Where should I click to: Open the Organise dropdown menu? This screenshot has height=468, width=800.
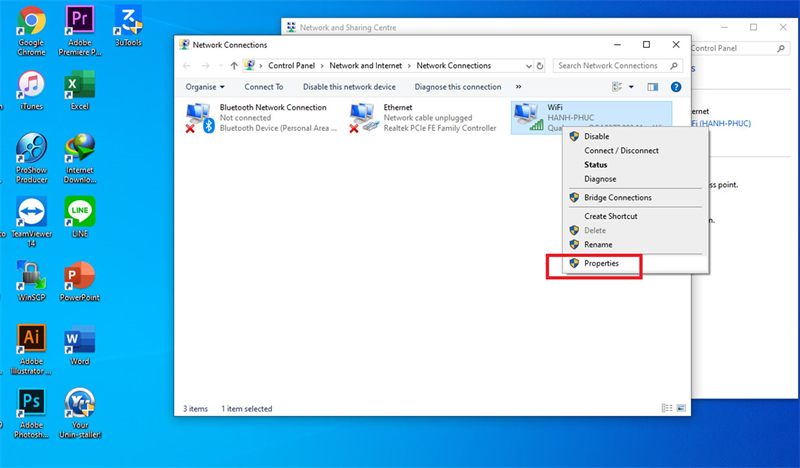tap(205, 87)
